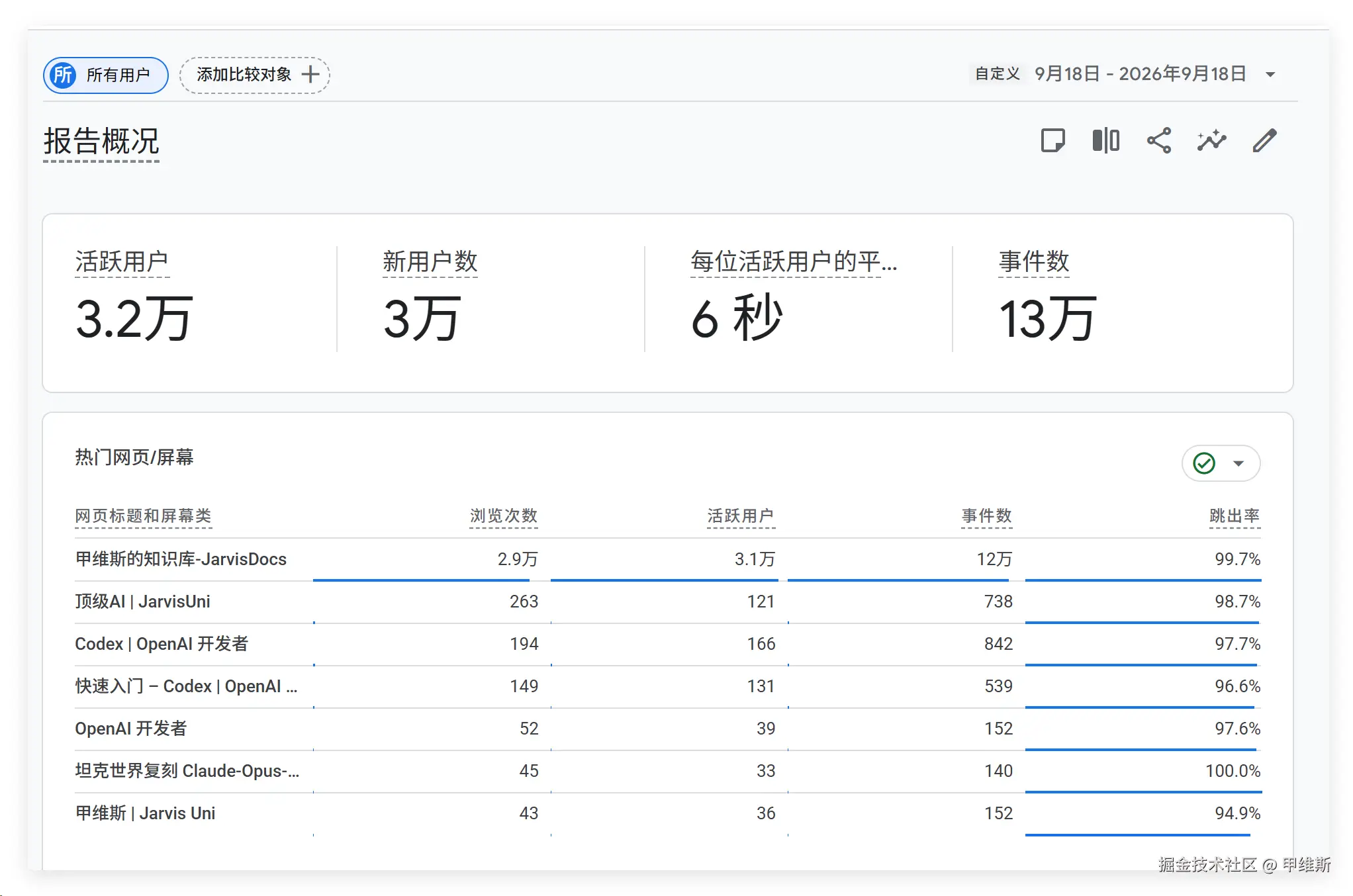Click the 96.6% bounce rate cell

(1237, 686)
